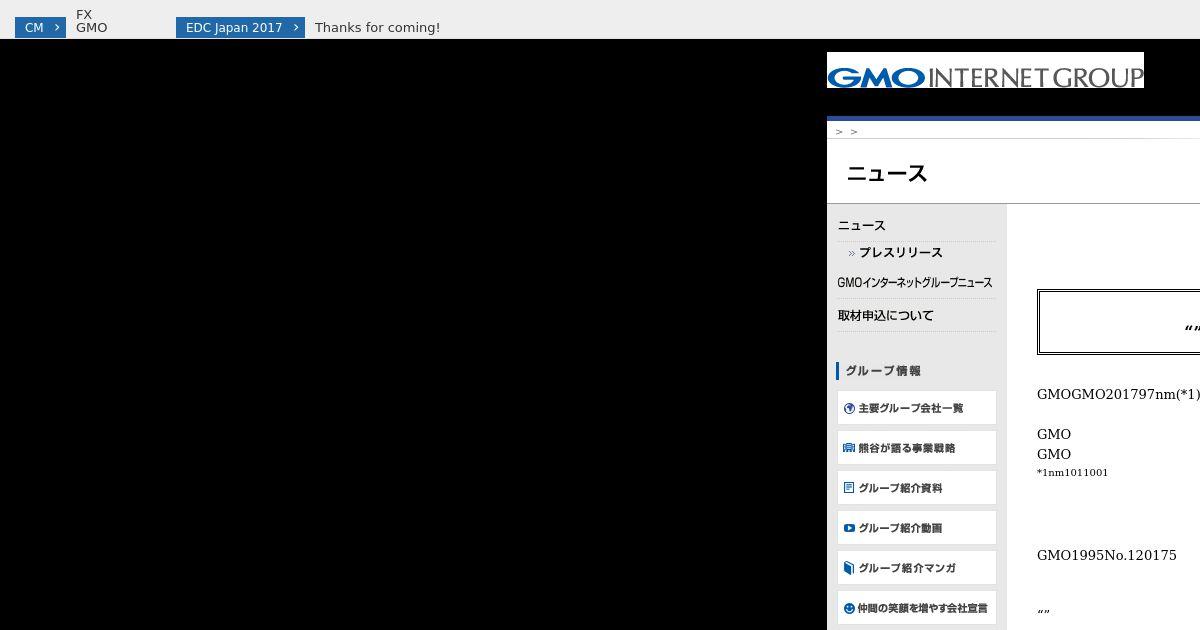Click the document icon beside グループ紹介資料

(x=849, y=488)
